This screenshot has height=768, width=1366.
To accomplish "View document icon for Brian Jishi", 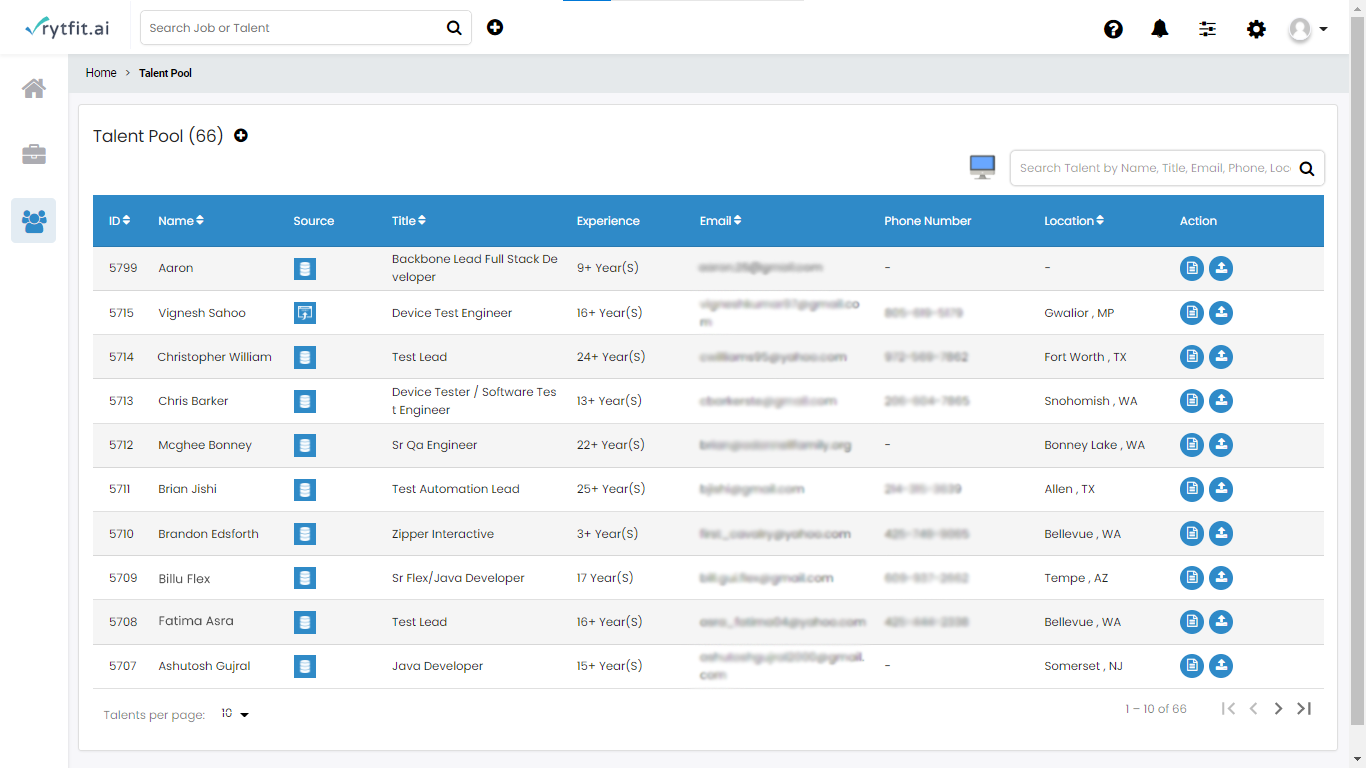I will (1192, 489).
